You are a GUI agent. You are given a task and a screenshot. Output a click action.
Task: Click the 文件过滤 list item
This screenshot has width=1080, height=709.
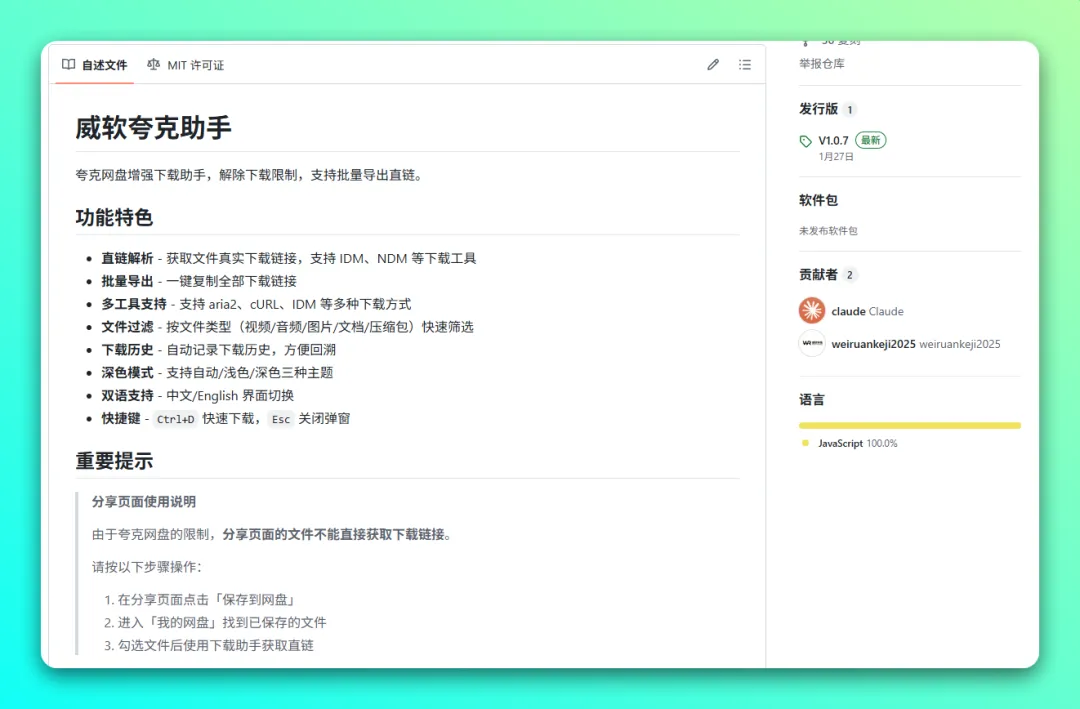287,327
